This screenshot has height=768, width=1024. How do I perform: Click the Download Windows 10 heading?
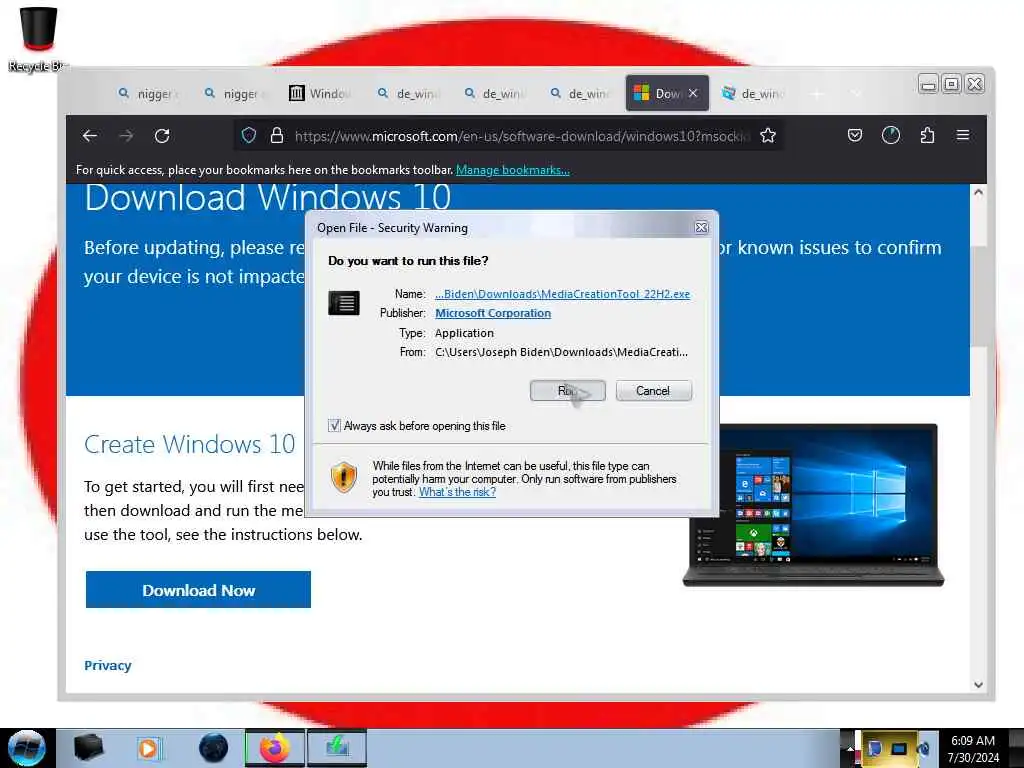click(x=268, y=197)
